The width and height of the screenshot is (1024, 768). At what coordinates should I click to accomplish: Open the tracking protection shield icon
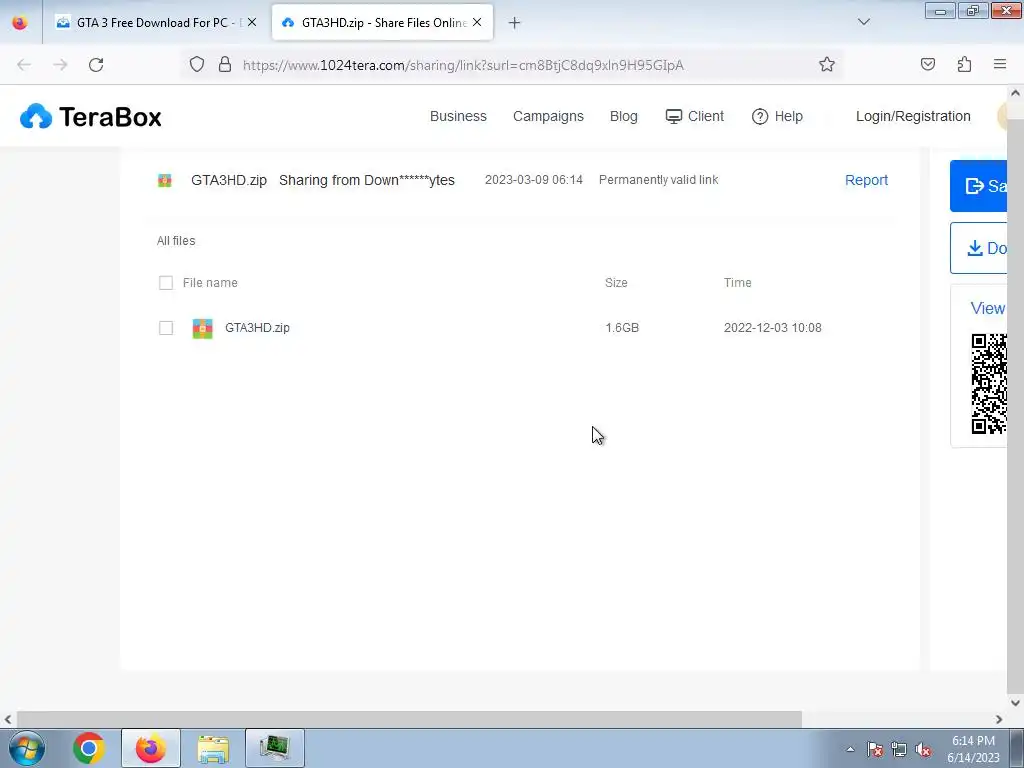tap(197, 64)
